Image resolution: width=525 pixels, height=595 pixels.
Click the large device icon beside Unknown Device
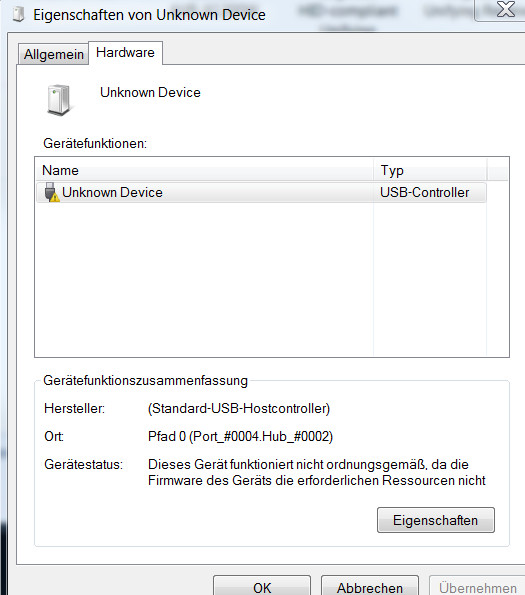59,100
